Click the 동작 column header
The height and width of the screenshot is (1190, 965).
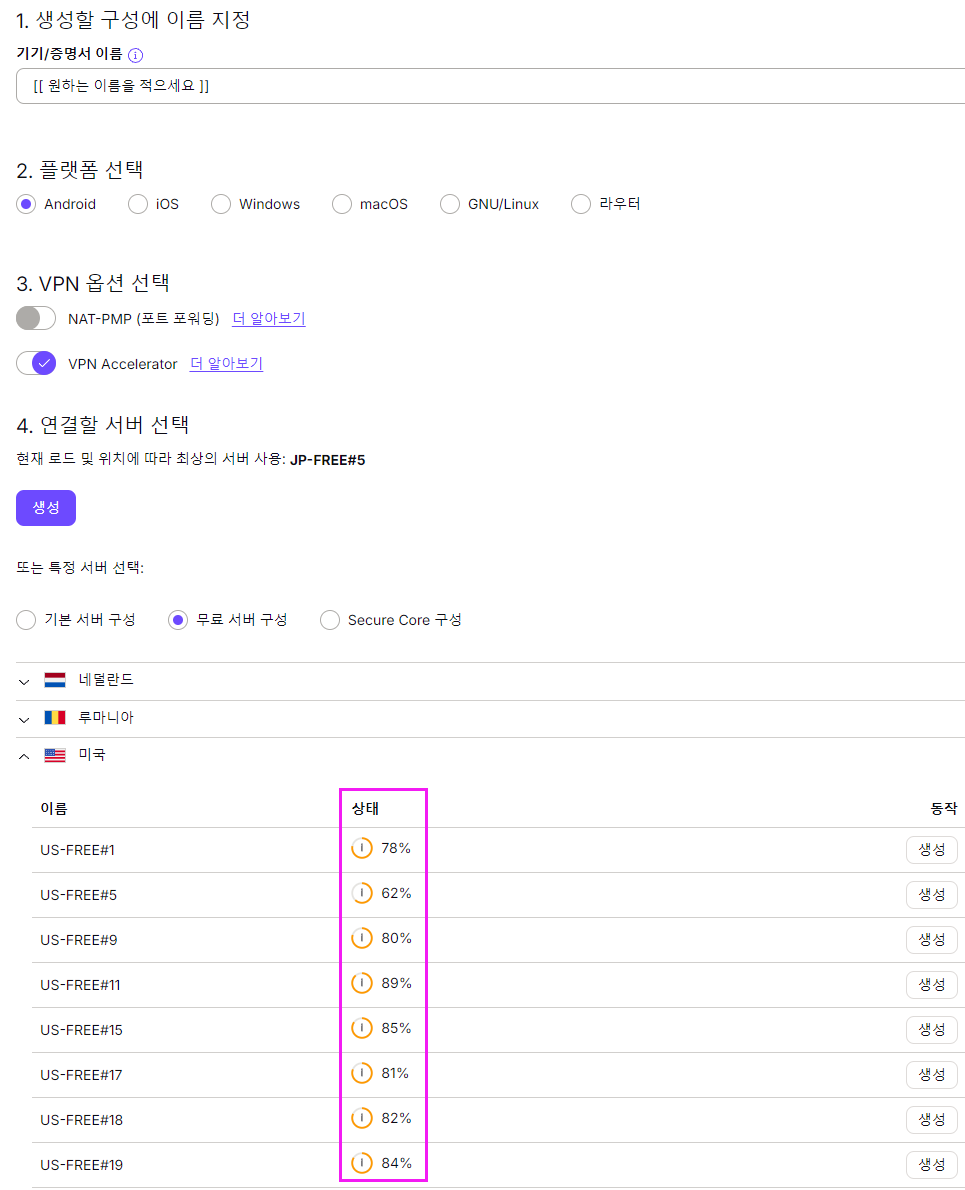coord(944,809)
